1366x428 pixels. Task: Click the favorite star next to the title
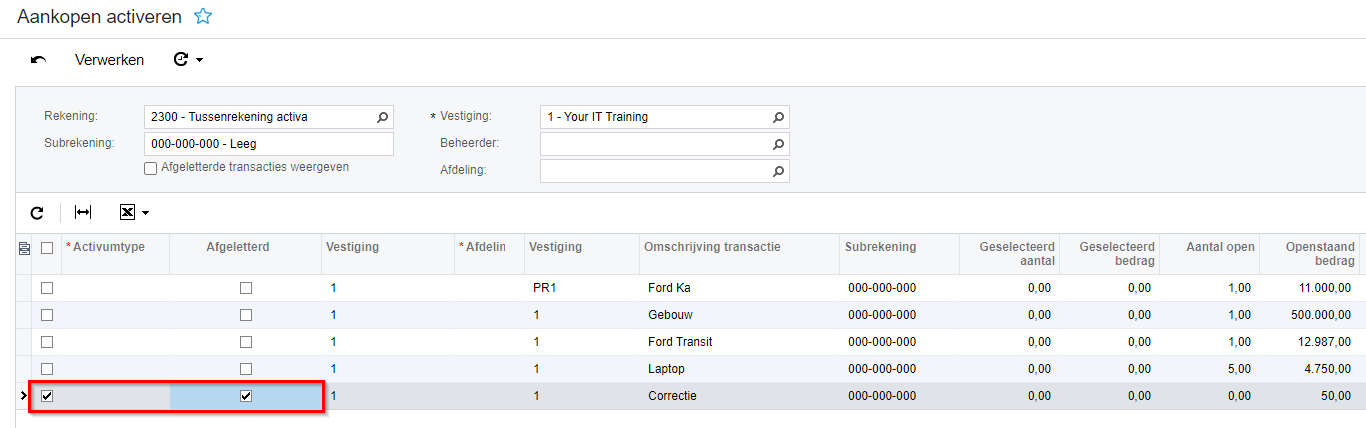click(203, 16)
